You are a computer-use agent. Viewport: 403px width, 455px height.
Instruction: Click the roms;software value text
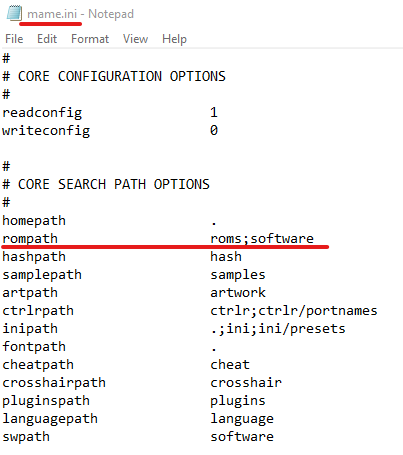[x=262, y=239]
